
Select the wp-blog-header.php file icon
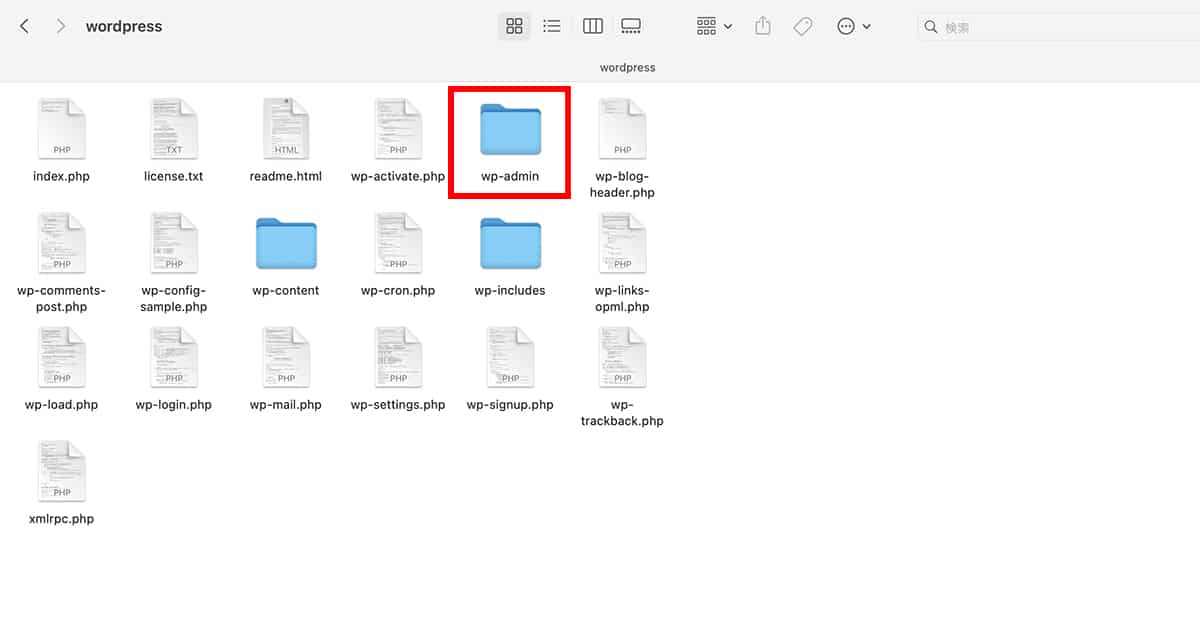click(622, 129)
